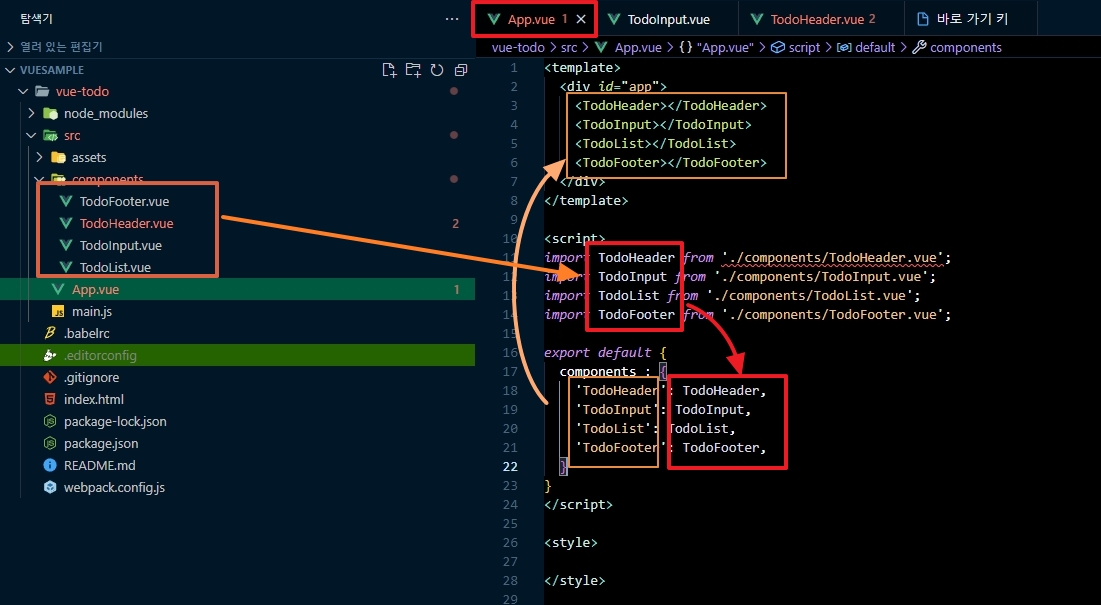Collapse the VUESAMPLE workspace section
1101x605 pixels.
(x=10, y=69)
